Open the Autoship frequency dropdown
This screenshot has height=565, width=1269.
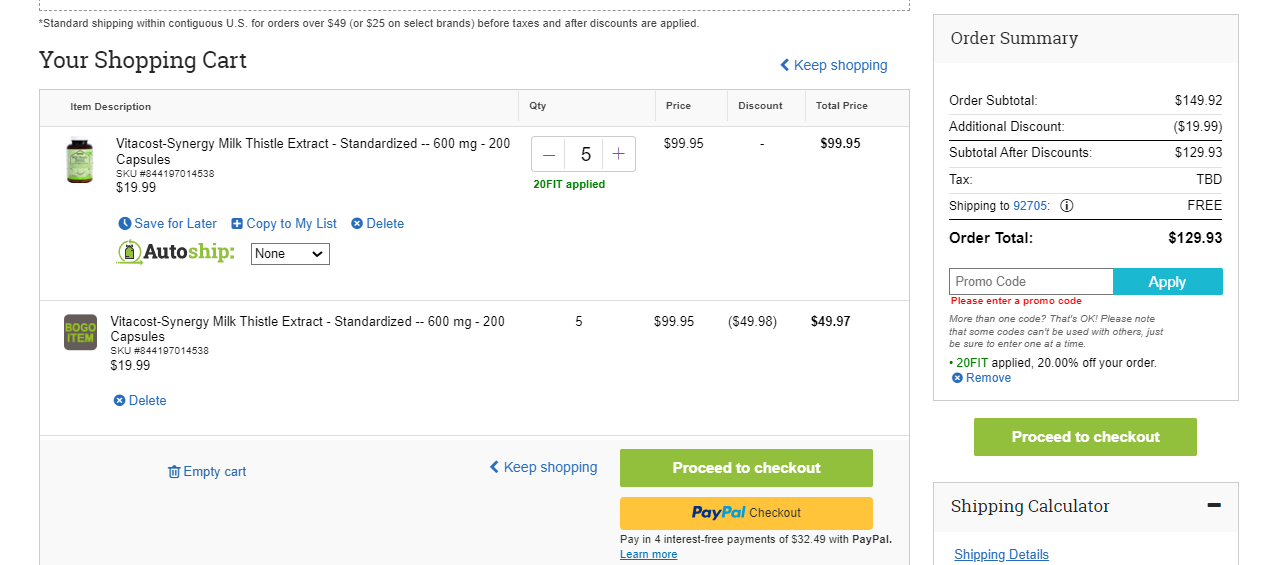click(x=290, y=254)
